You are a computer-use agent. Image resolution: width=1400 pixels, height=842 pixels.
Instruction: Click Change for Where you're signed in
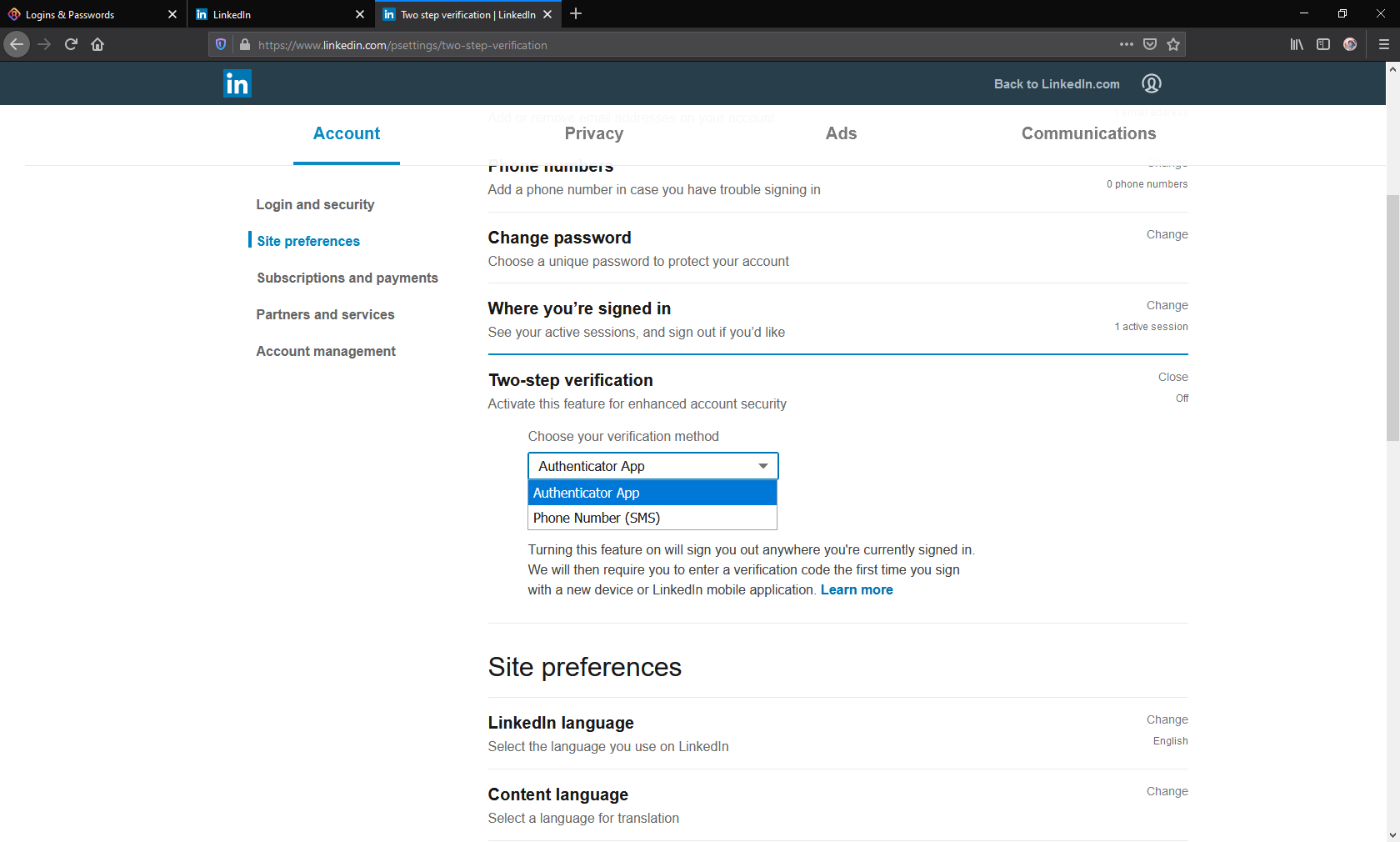(1167, 305)
